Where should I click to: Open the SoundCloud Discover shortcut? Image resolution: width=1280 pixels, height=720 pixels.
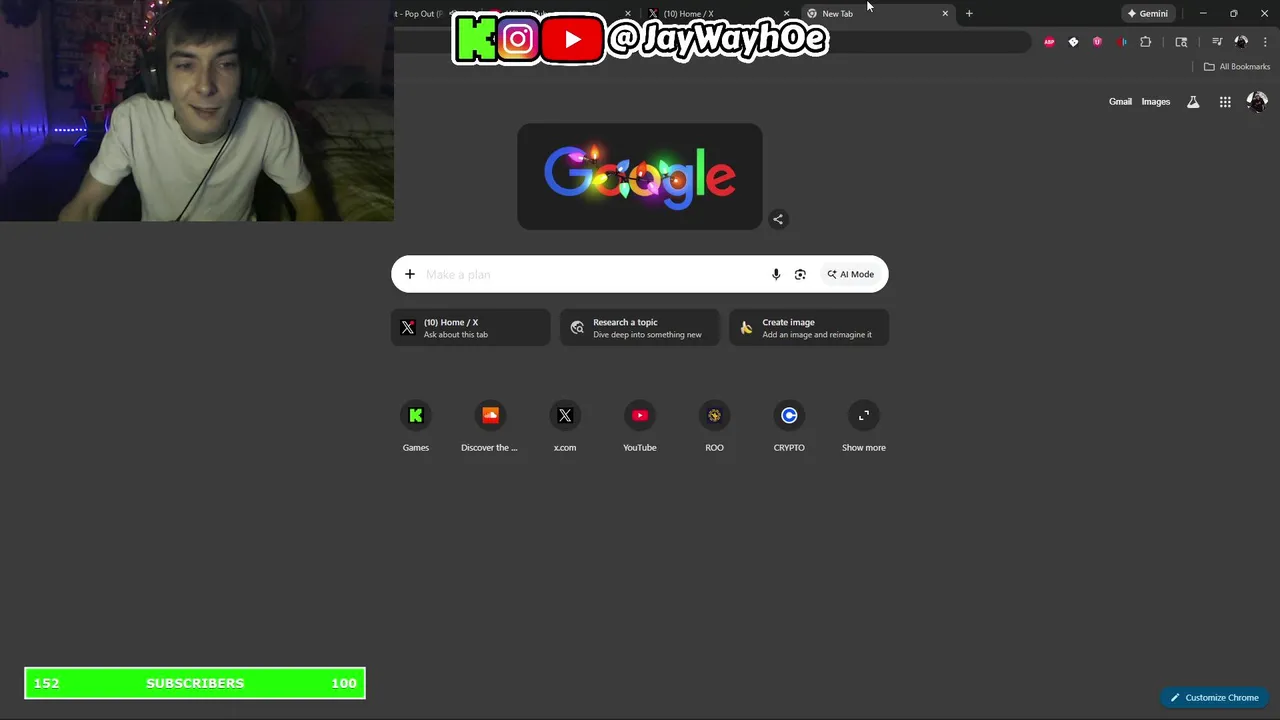pyautogui.click(x=490, y=427)
